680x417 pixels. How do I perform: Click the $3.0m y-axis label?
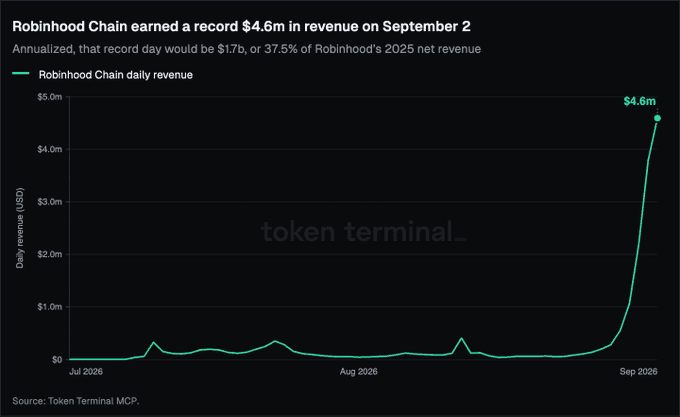point(49,202)
